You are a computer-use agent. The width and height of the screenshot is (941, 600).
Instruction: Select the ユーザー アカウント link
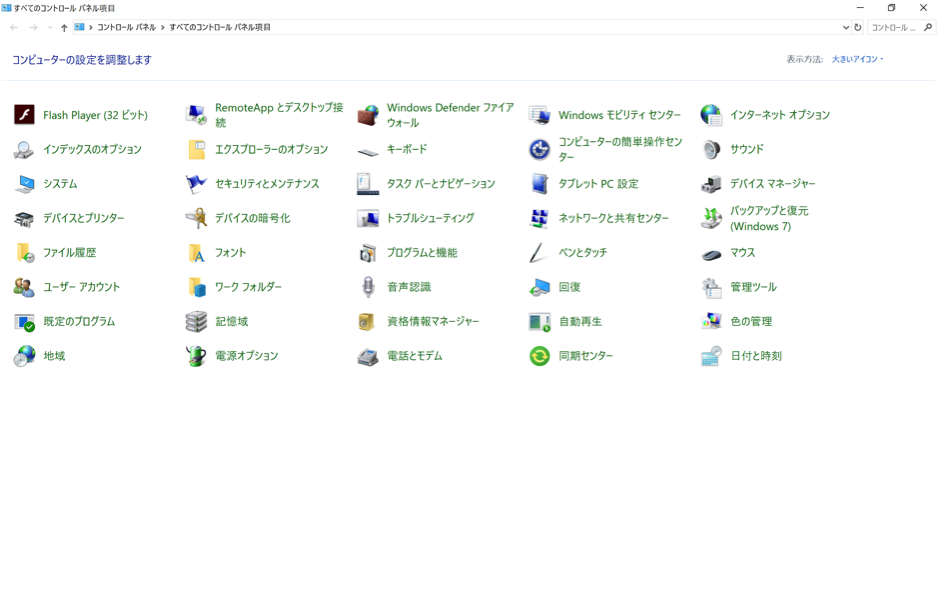click(82, 287)
